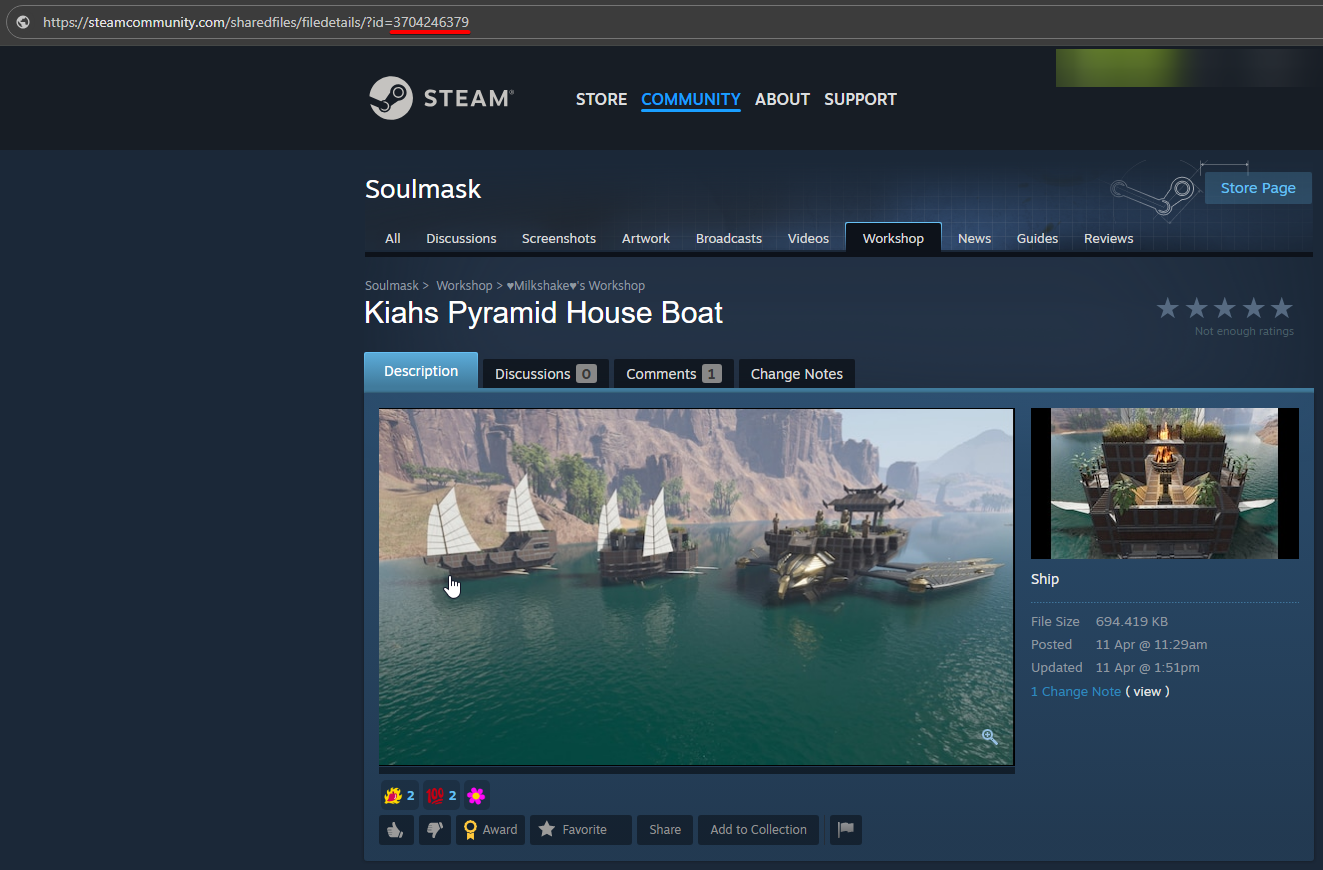Open the STORE menu in header
Image resolution: width=1323 pixels, height=870 pixels.
point(601,99)
